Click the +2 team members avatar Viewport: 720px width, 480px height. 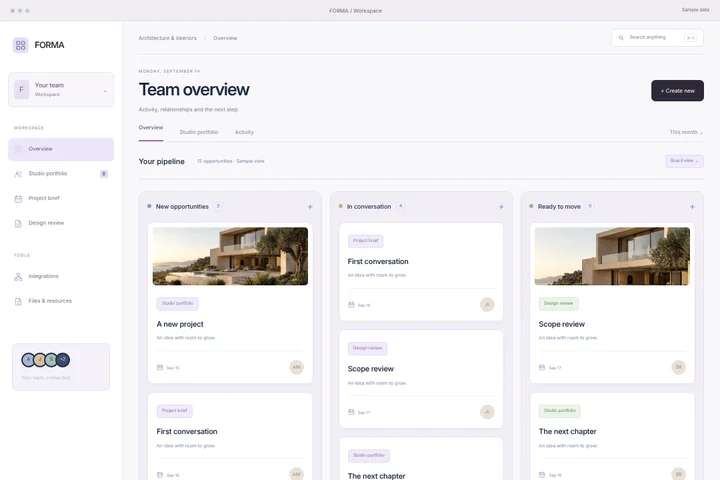[x=63, y=360]
